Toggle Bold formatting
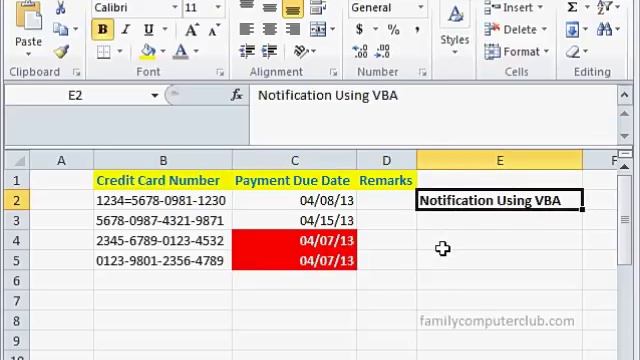Screen dimensions: 640x360 102,30
